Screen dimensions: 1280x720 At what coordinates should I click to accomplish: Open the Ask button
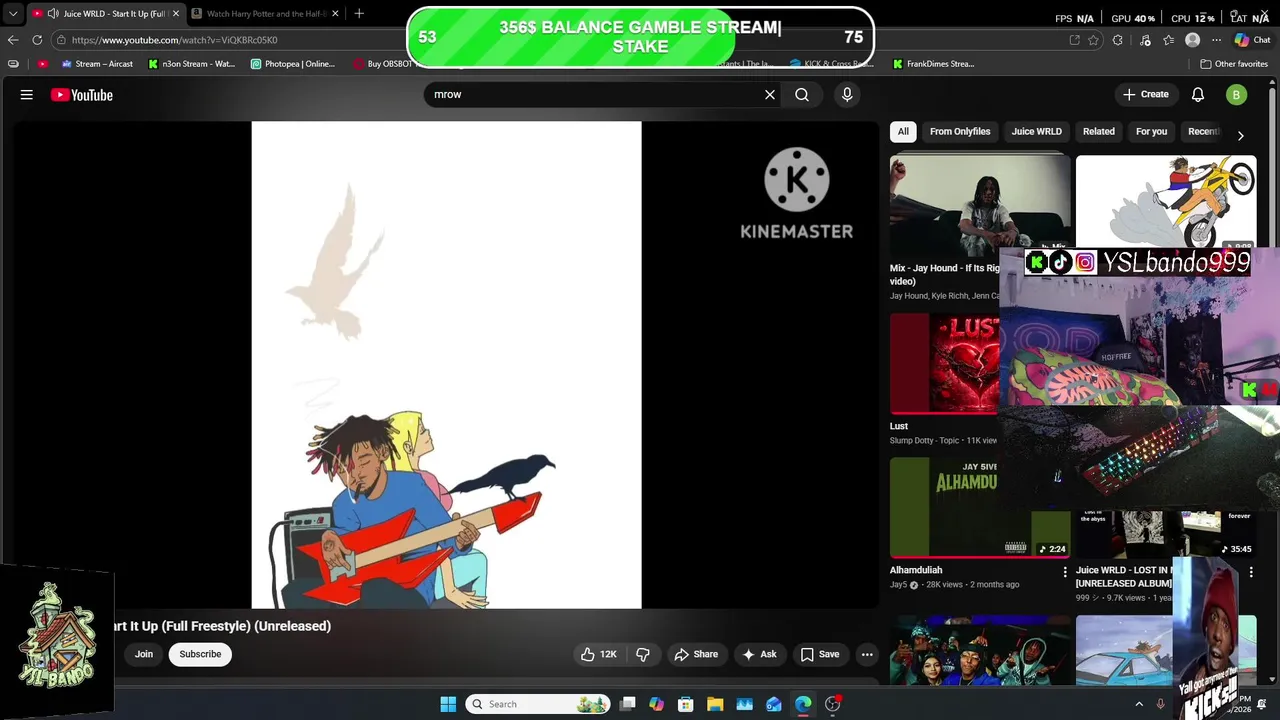click(x=759, y=654)
